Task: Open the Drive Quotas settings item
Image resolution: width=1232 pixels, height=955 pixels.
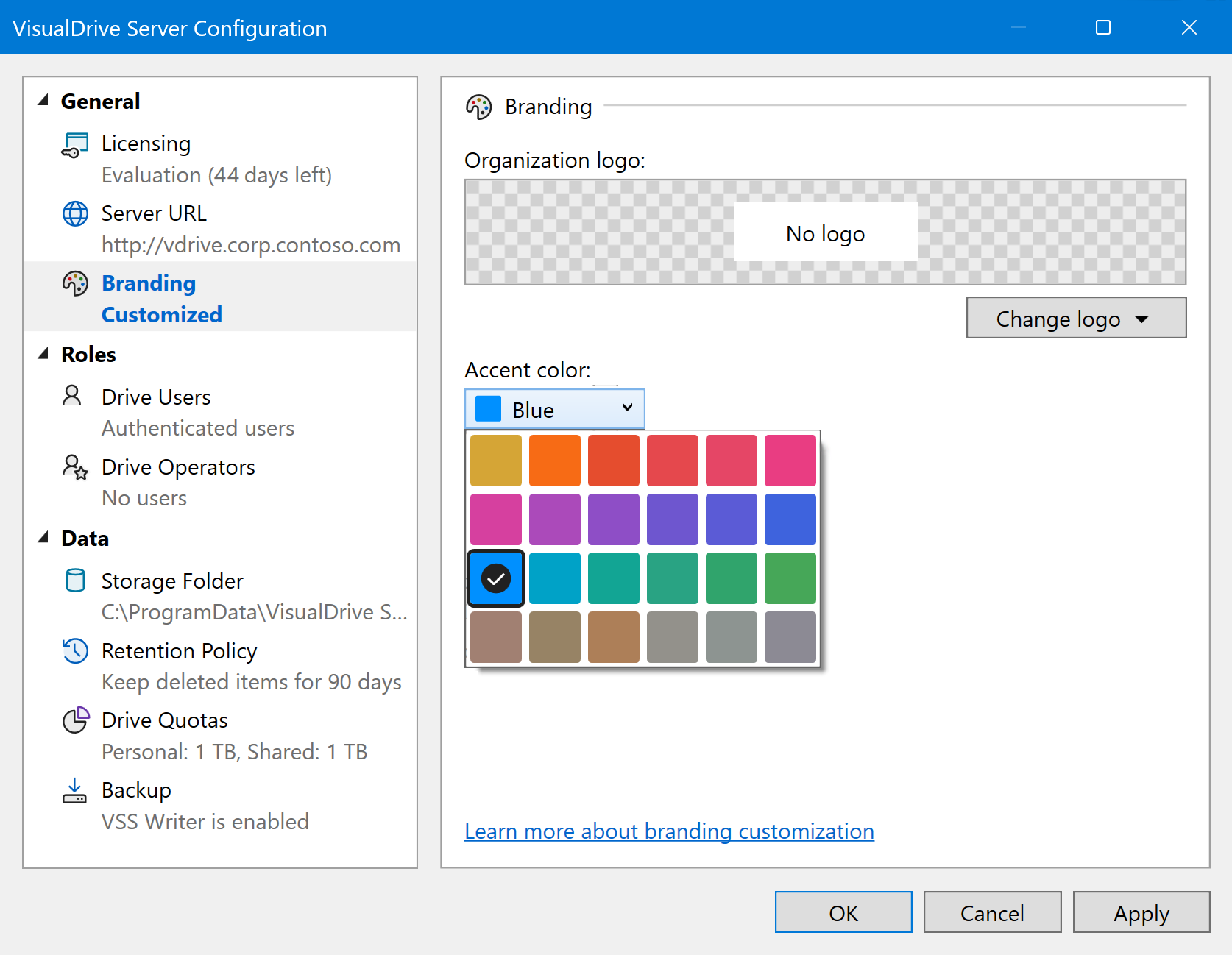Action: point(165,720)
